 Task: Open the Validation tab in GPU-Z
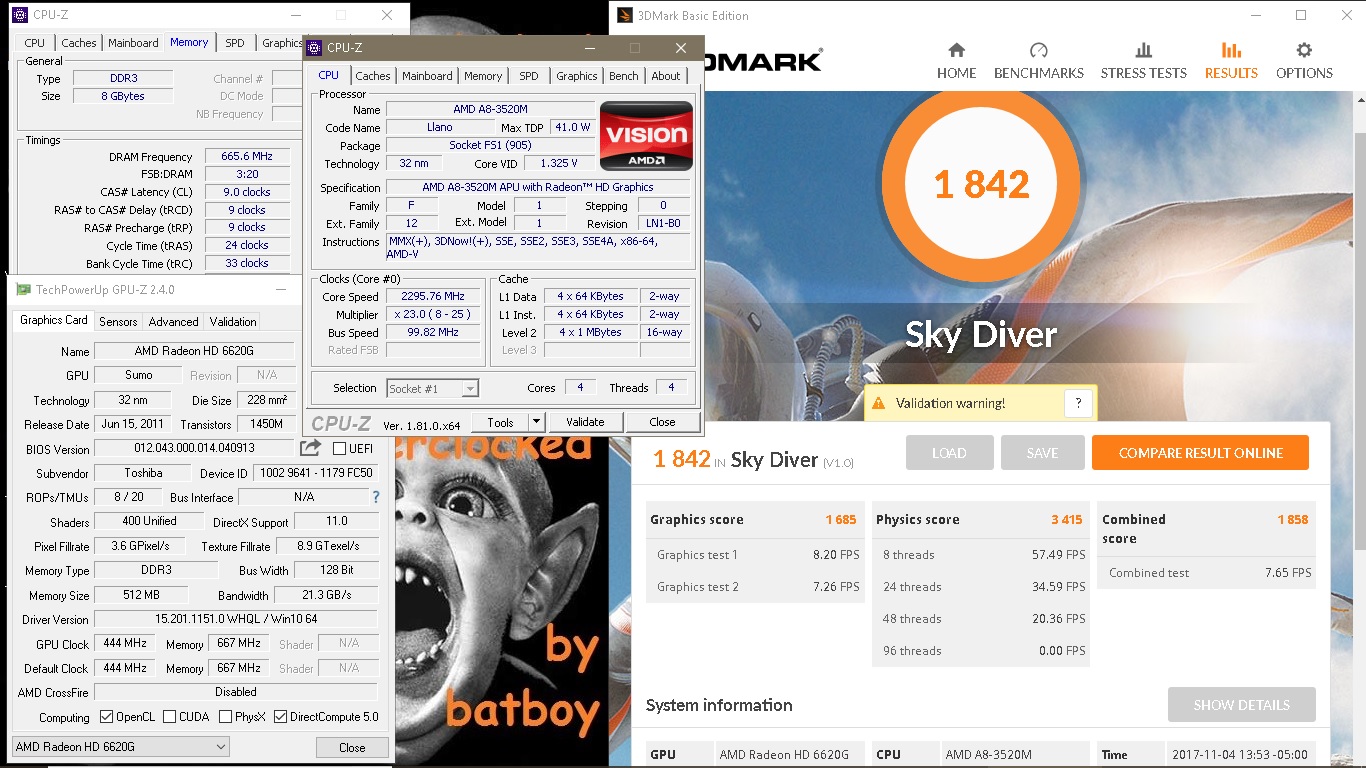233,322
